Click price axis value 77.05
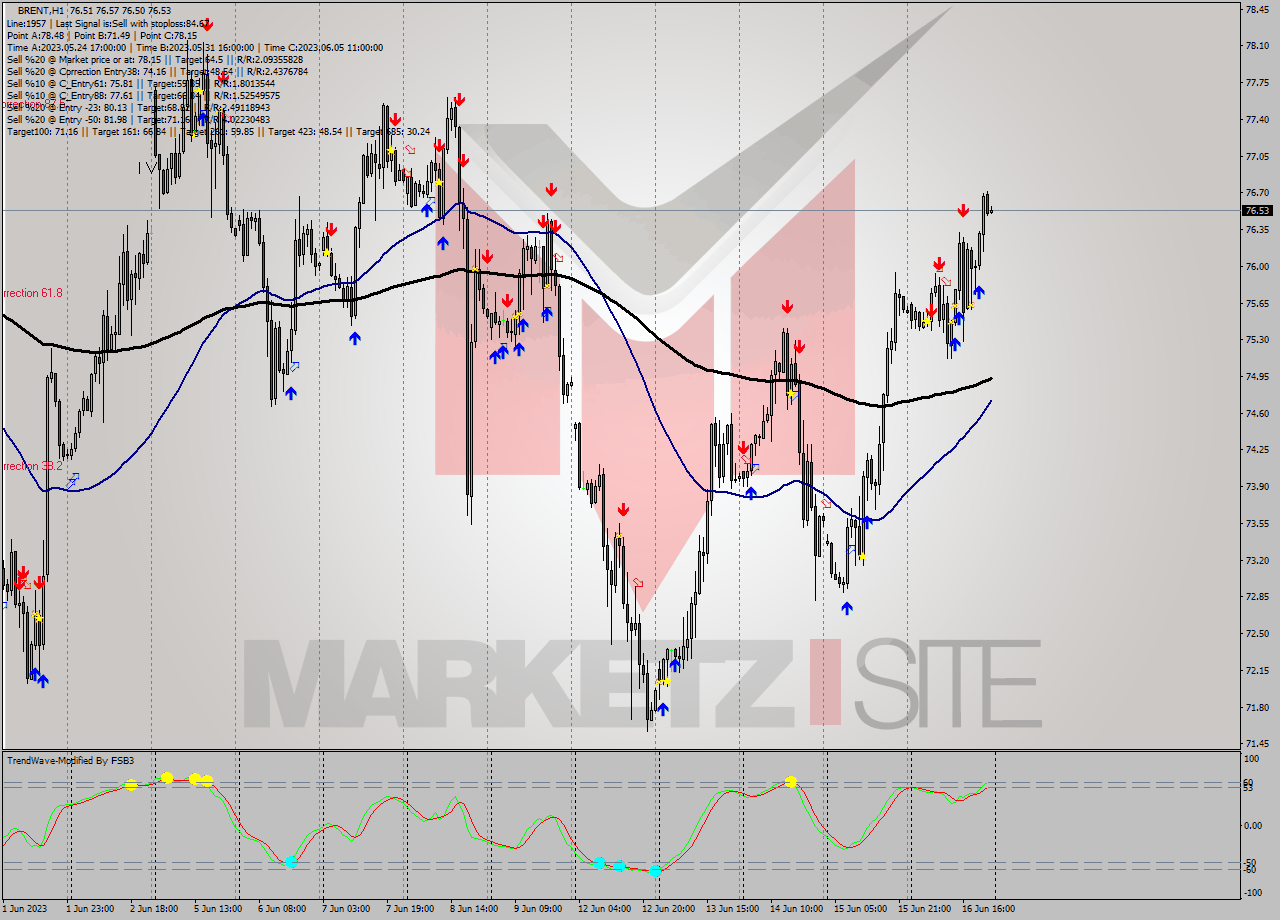The width and height of the screenshot is (1280, 920). [x=1257, y=156]
